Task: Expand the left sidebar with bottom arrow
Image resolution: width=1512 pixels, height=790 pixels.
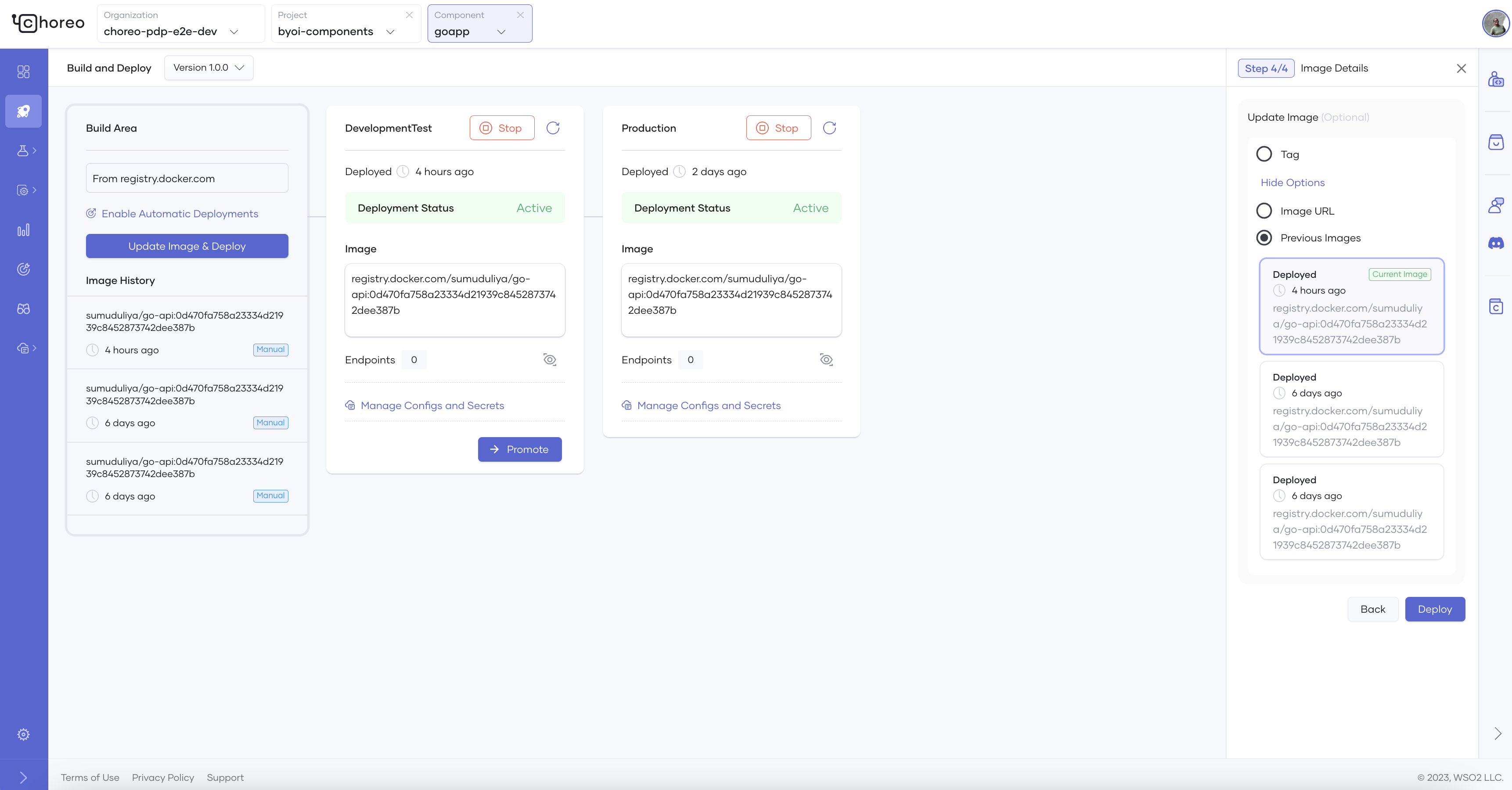Action: click(x=23, y=777)
